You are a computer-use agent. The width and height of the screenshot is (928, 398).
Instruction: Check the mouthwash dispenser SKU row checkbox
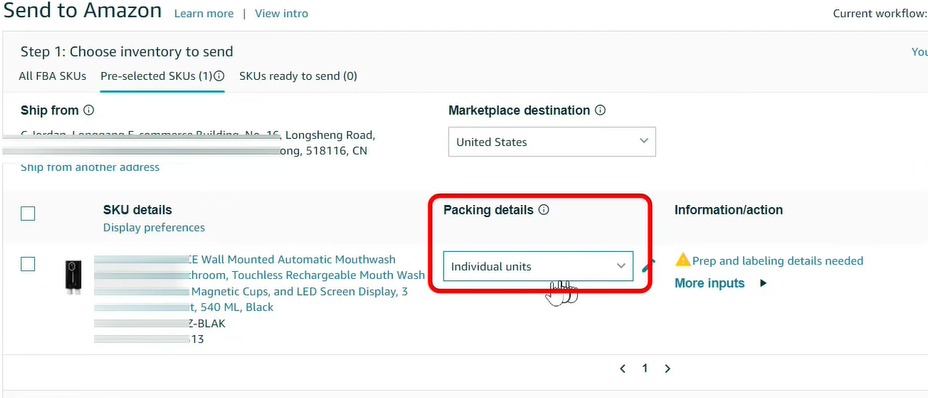click(28, 264)
